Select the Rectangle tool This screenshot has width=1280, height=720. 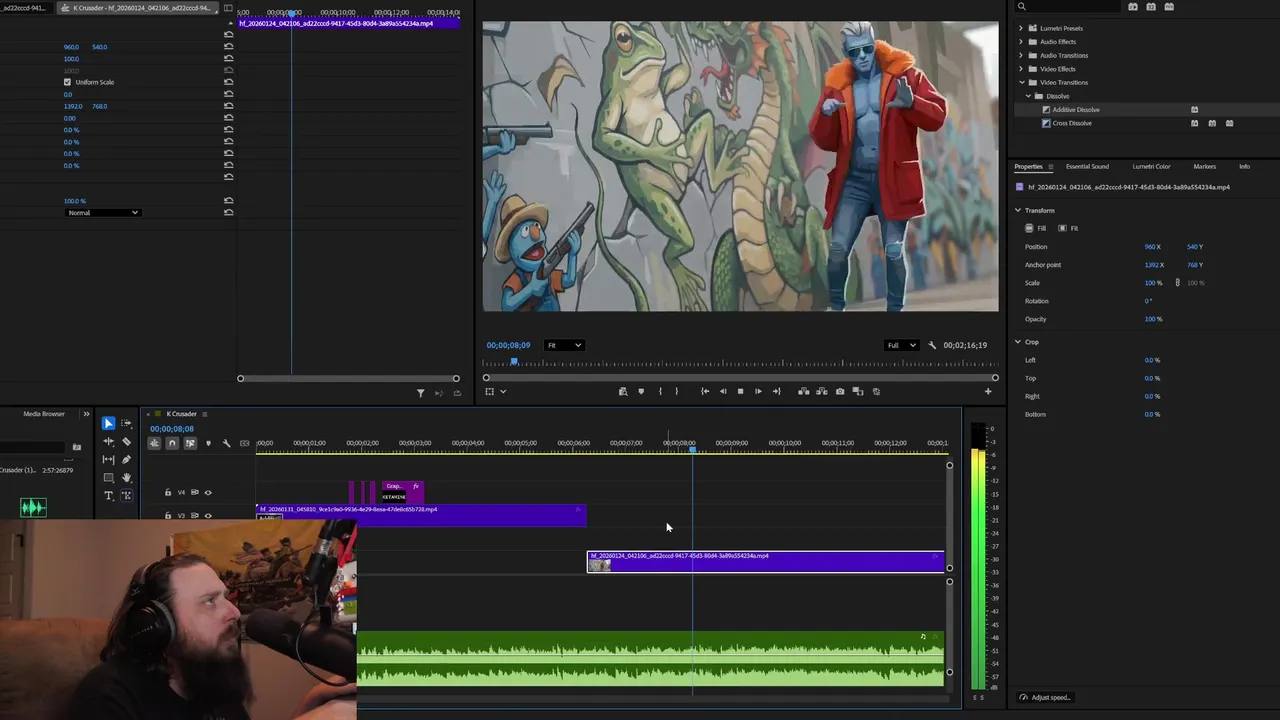[108, 477]
